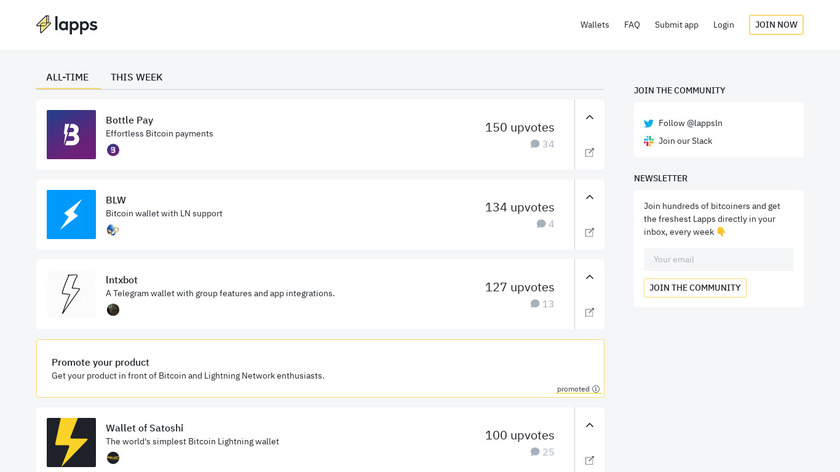This screenshot has height=472, width=840.
Task: Click the promoted label
Action: (x=573, y=389)
